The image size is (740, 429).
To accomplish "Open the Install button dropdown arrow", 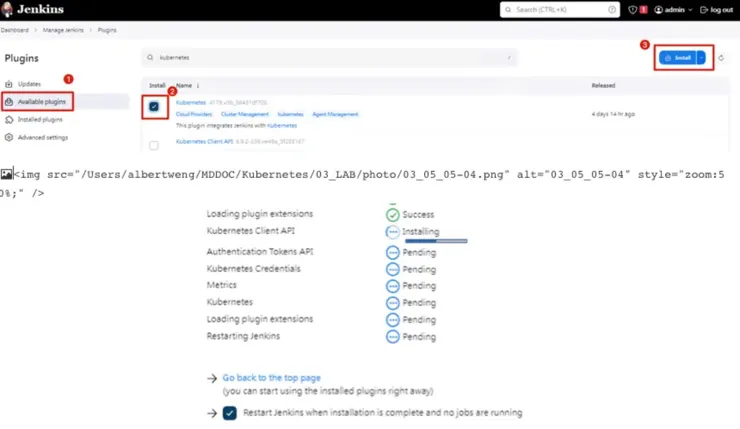I will 701,58.
